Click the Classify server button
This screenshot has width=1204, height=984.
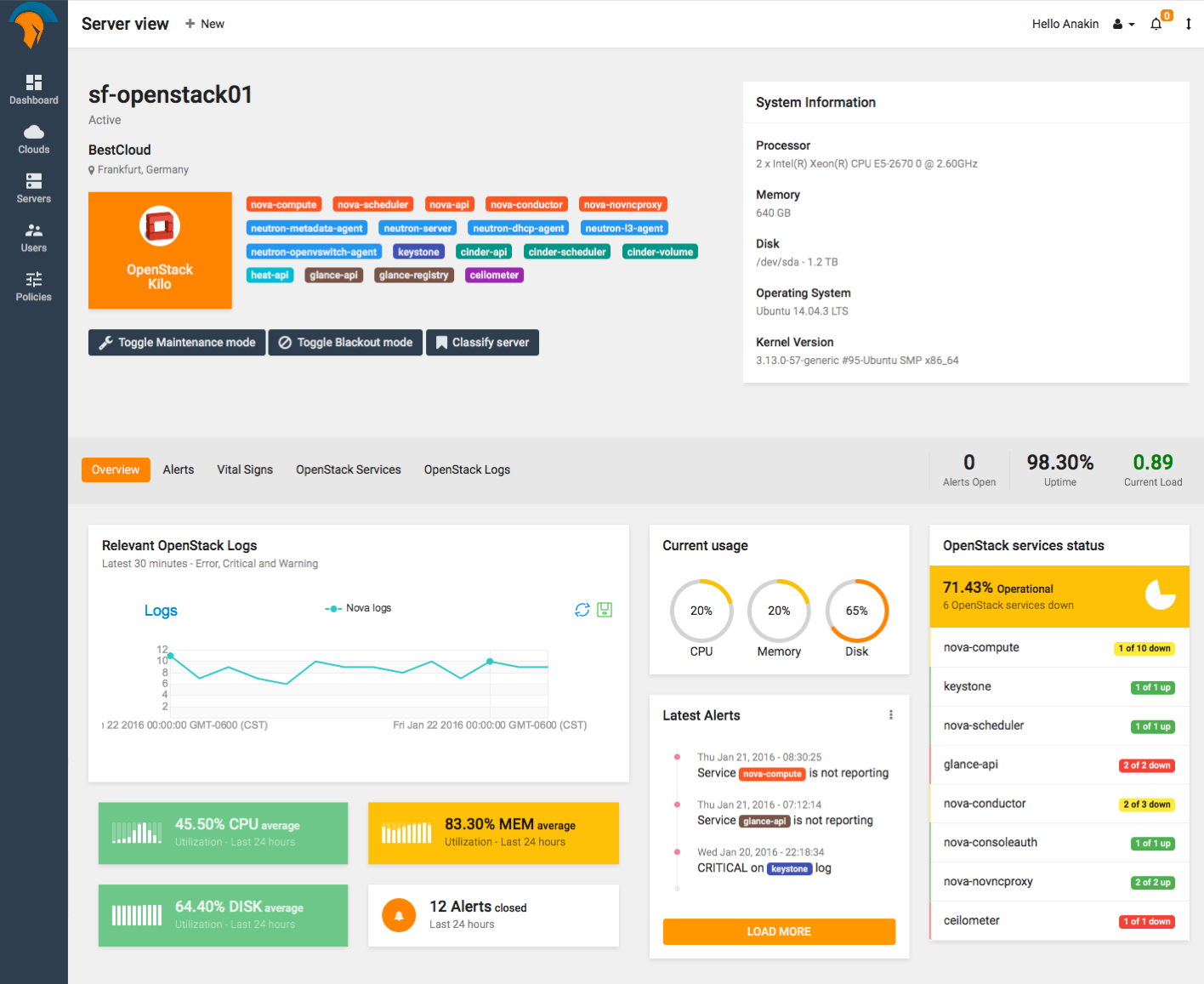point(482,342)
